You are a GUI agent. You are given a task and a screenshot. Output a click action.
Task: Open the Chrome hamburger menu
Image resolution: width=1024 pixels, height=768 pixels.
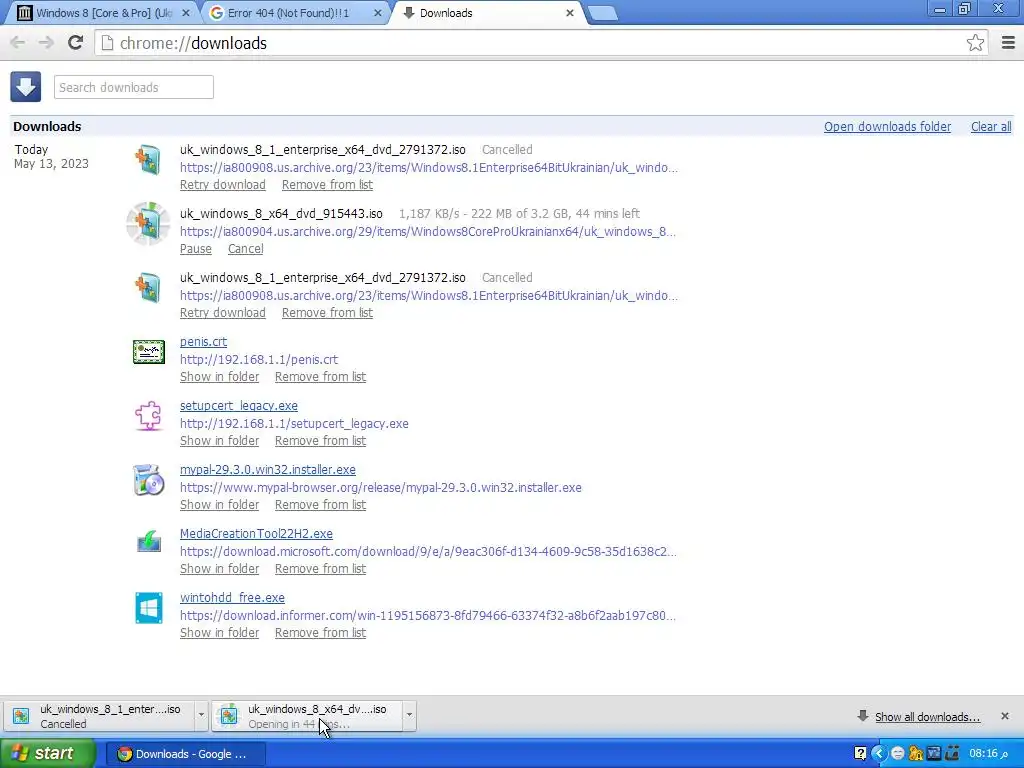(x=1008, y=43)
